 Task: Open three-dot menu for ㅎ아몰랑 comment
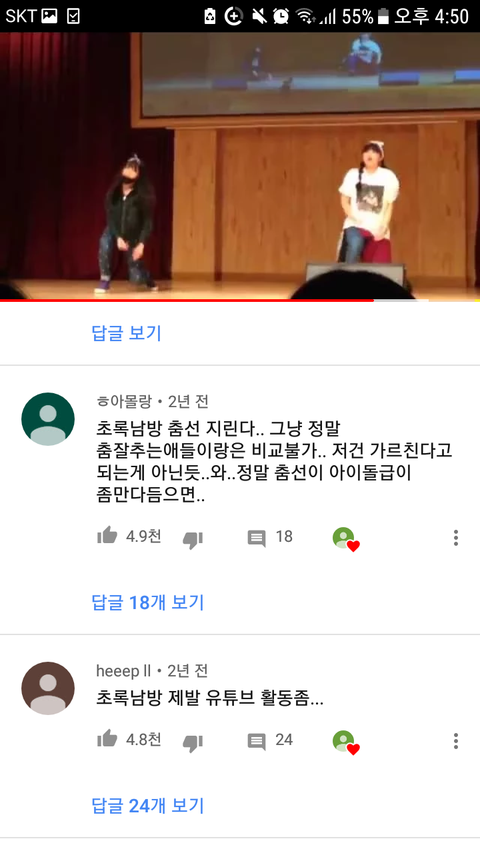pyautogui.click(x=456, y=537)
